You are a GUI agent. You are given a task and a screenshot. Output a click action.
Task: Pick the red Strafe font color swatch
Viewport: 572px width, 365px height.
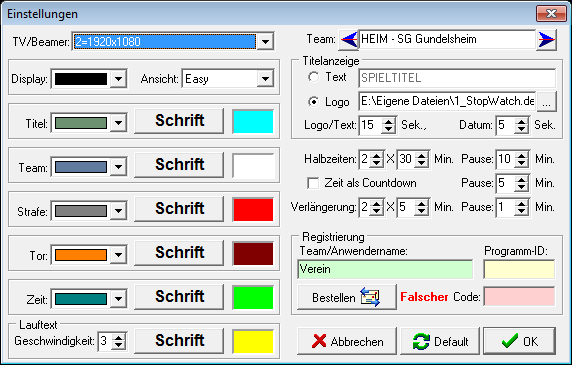[253, 209]
